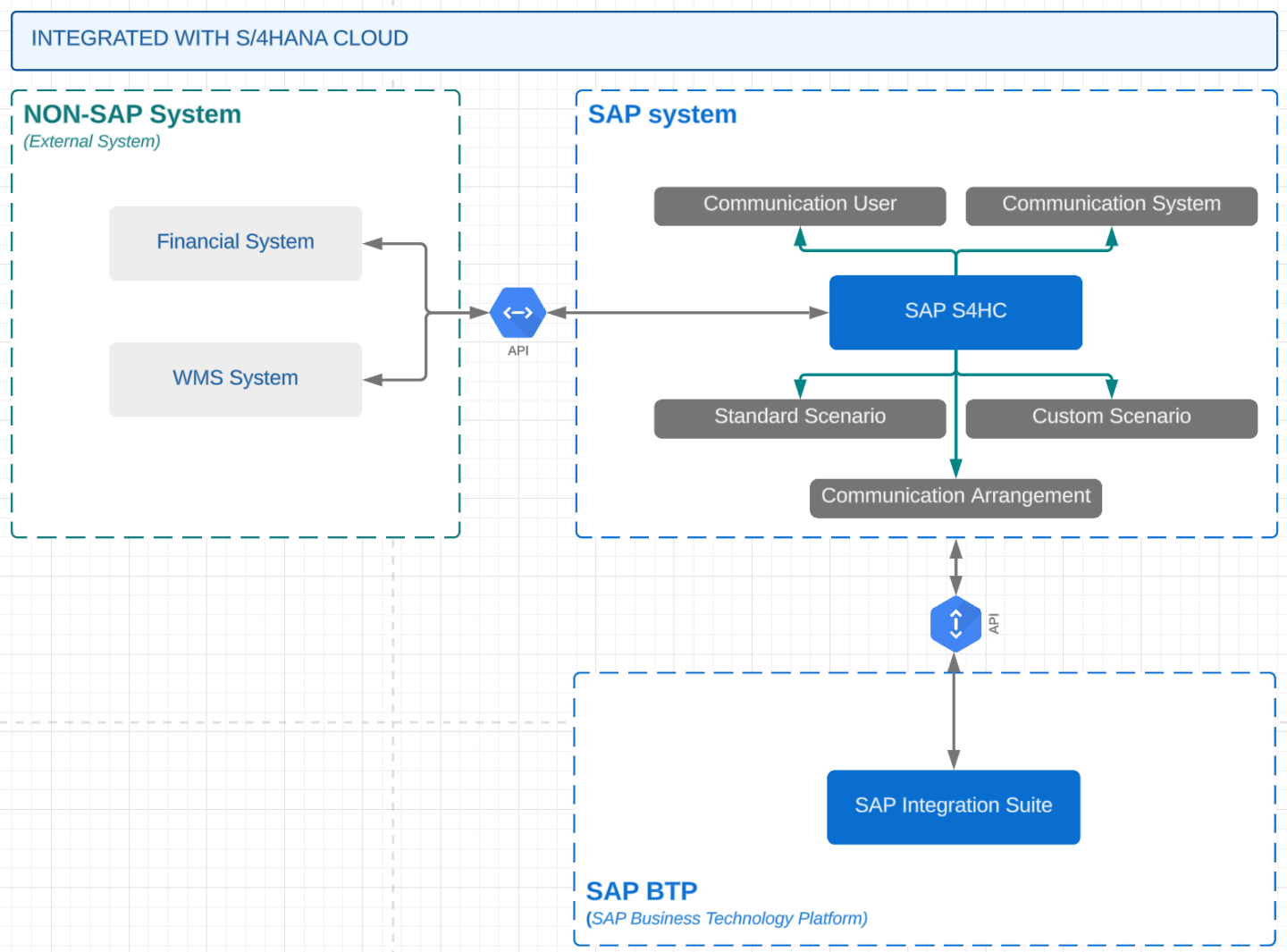Click the Communication User shape
Screen dimensions: 1287x952
tap(800, 206)
